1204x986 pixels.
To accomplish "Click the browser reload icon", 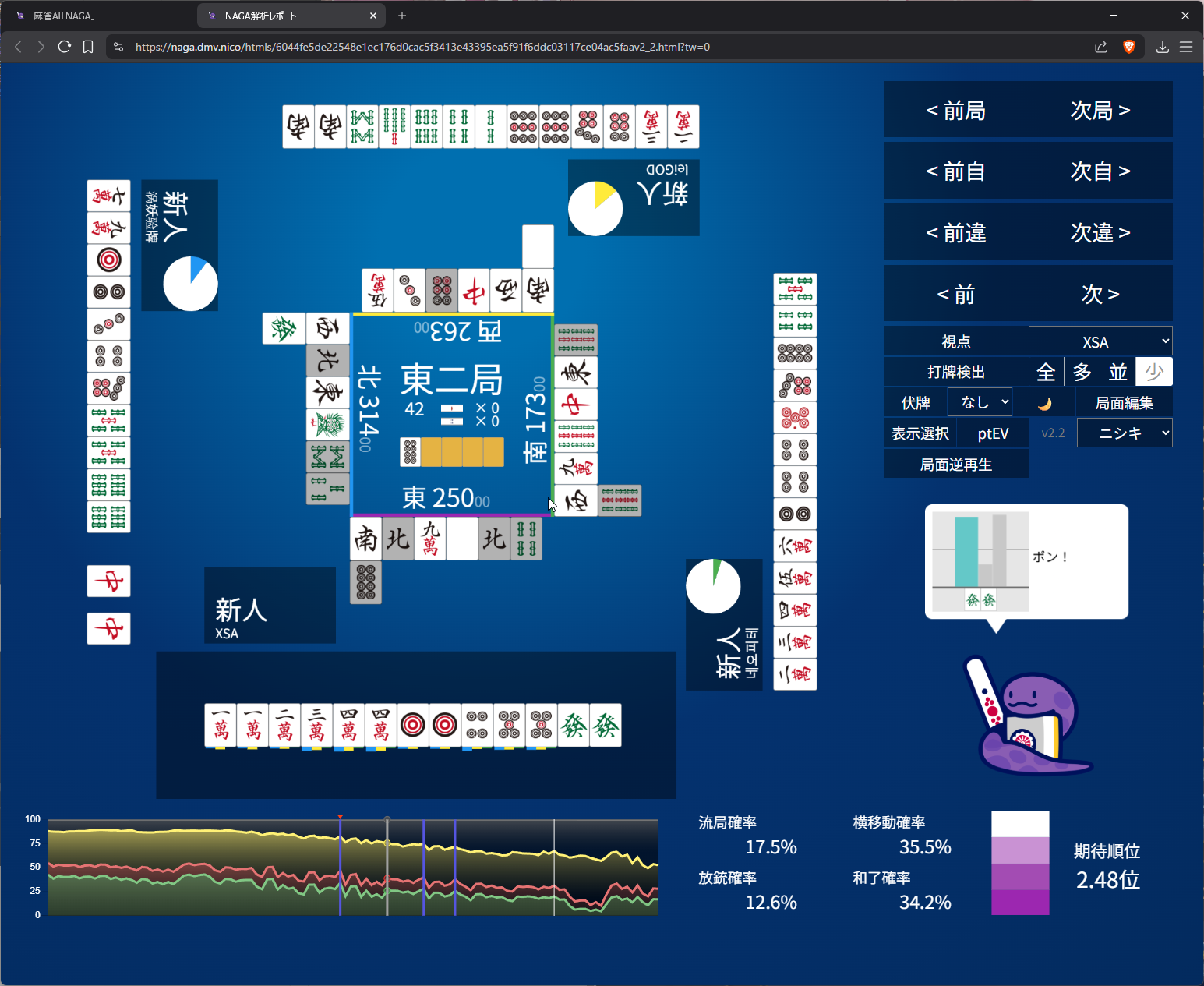I will click(65, 47).
